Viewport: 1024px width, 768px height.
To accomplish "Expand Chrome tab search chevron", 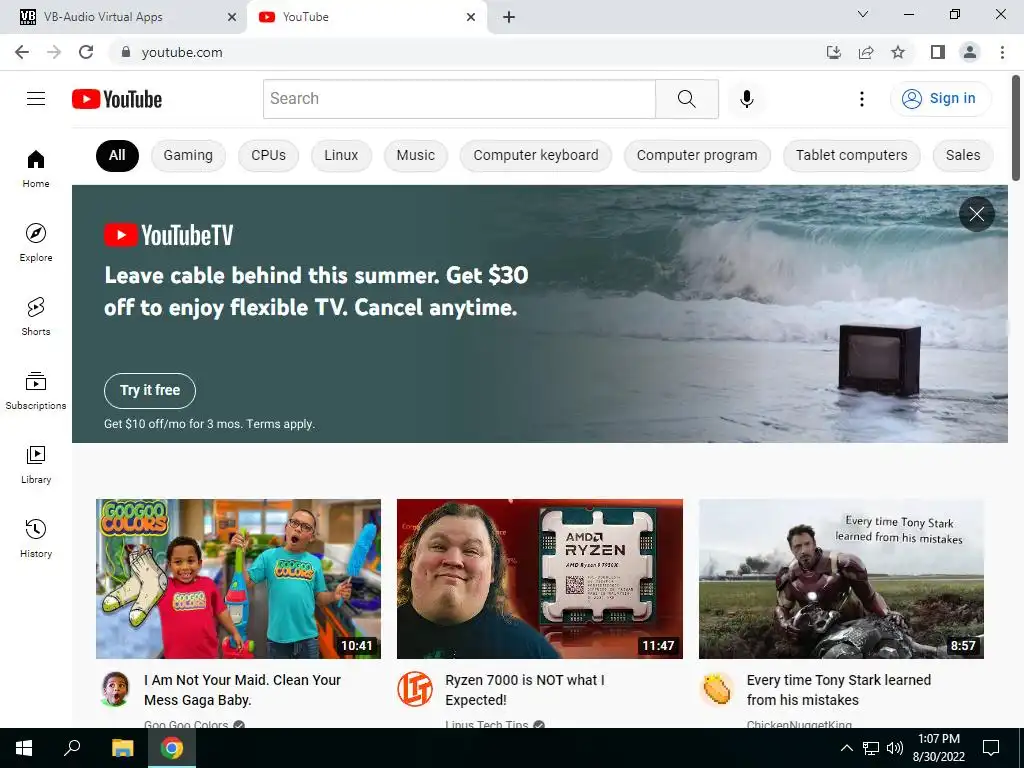I will click(863, 14).
